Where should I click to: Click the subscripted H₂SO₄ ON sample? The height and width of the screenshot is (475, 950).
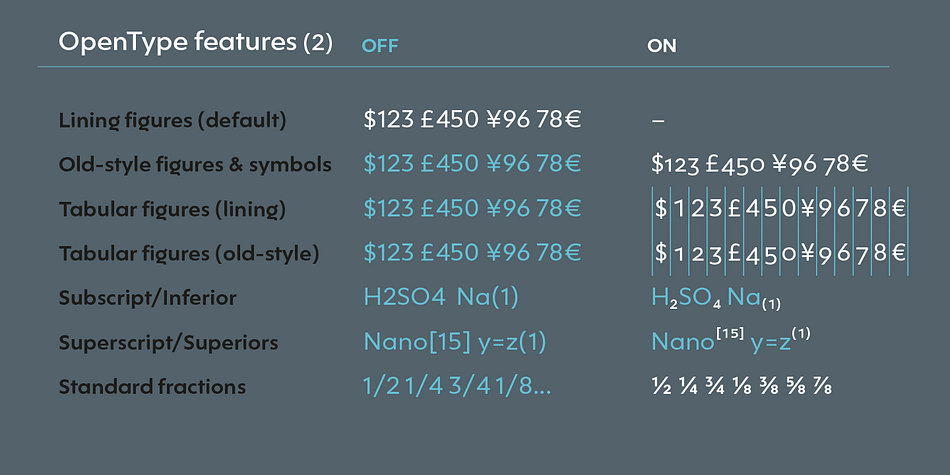[x=716, y=299]
